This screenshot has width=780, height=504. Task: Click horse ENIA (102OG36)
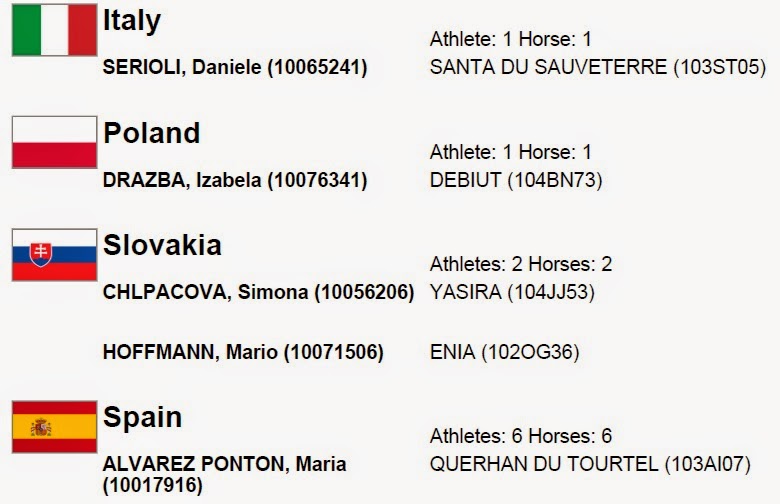click(x=504, y=352)
